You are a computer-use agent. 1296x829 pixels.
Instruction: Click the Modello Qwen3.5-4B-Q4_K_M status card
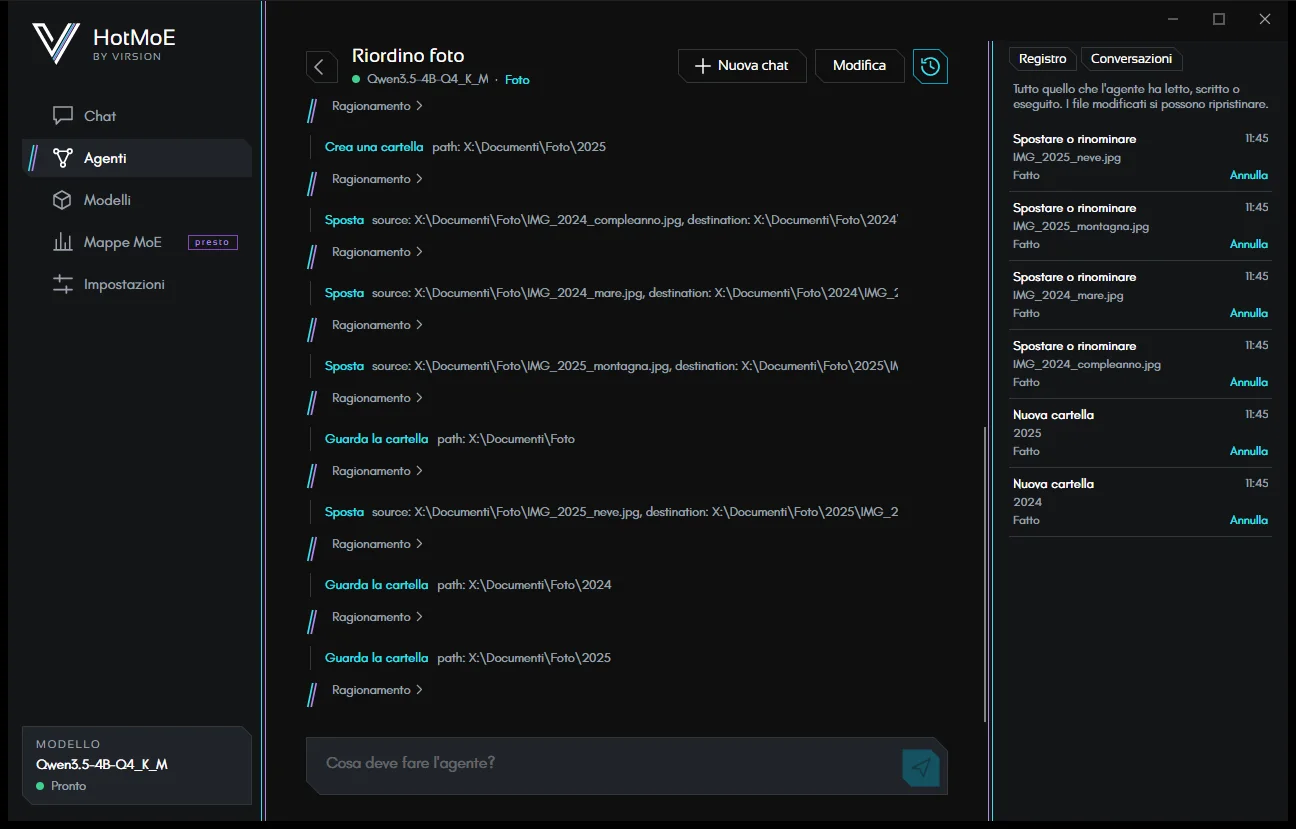coord(137,765)
